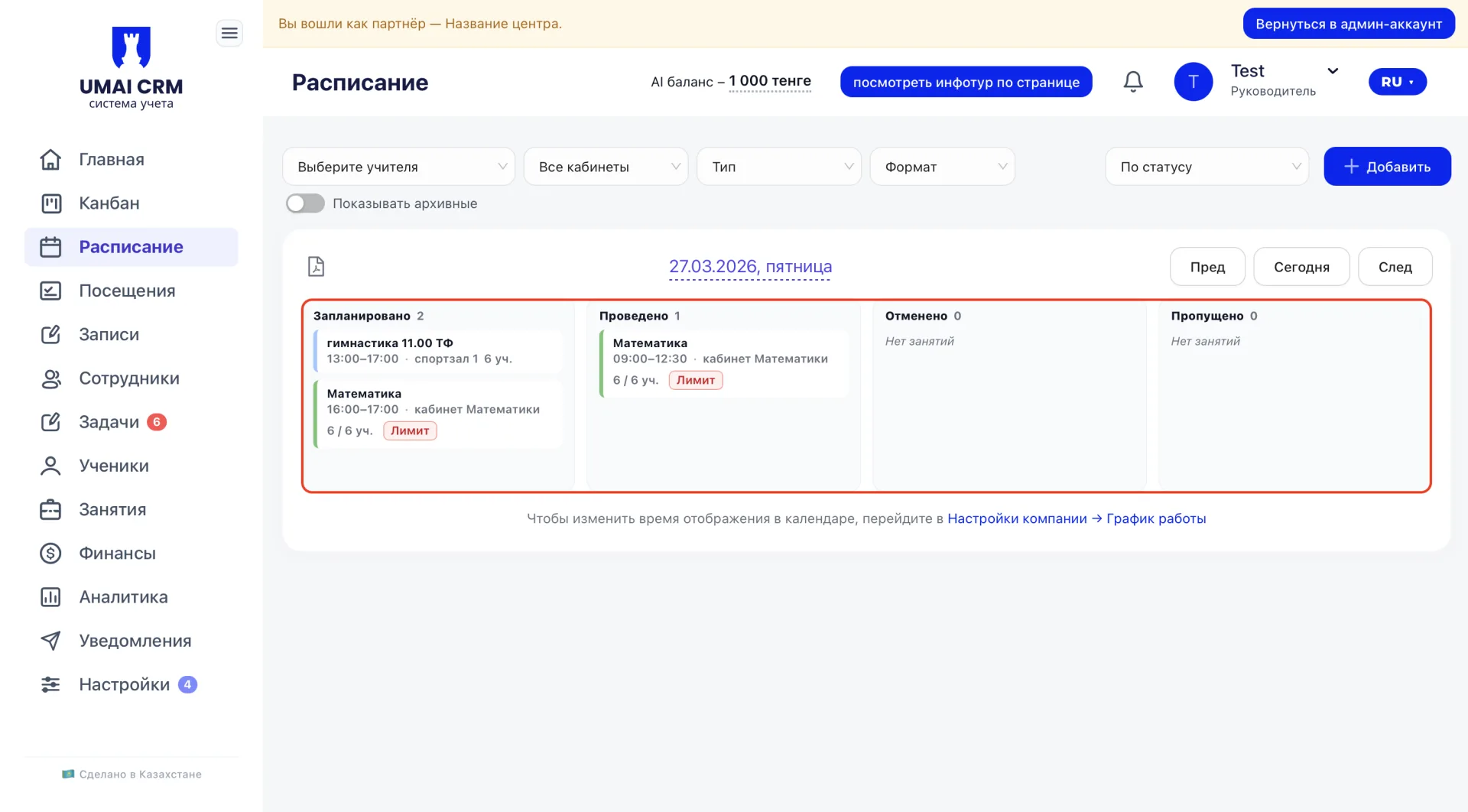1468x812 pixels.
Task: Open the 16:00–17:00 Математика lesson card
Action: tap(438, 413)
